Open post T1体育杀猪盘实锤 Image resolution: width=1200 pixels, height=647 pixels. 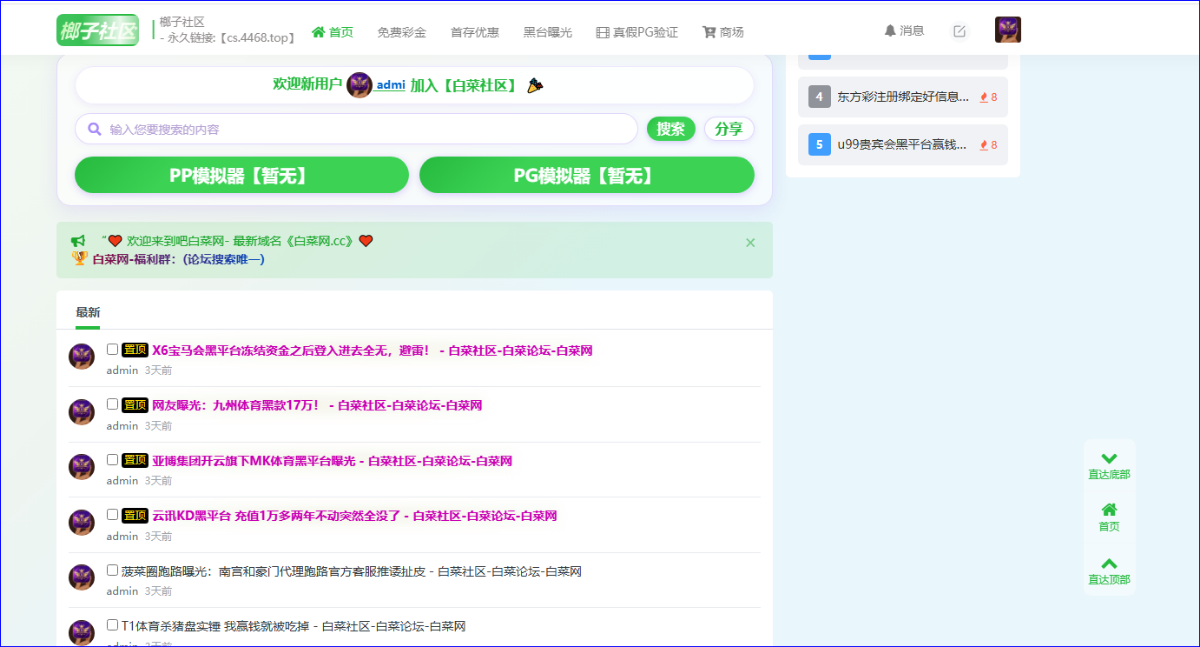click(x=293, y=627)
